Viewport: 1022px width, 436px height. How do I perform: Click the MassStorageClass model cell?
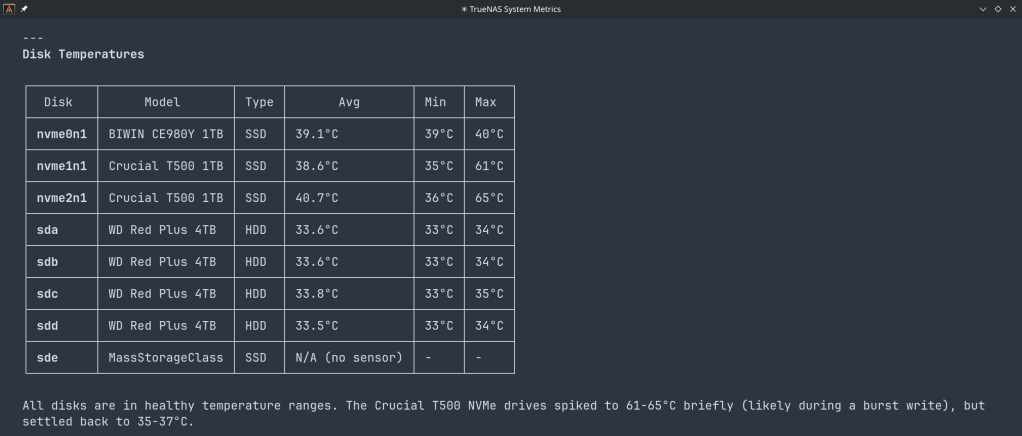point(166,358)
